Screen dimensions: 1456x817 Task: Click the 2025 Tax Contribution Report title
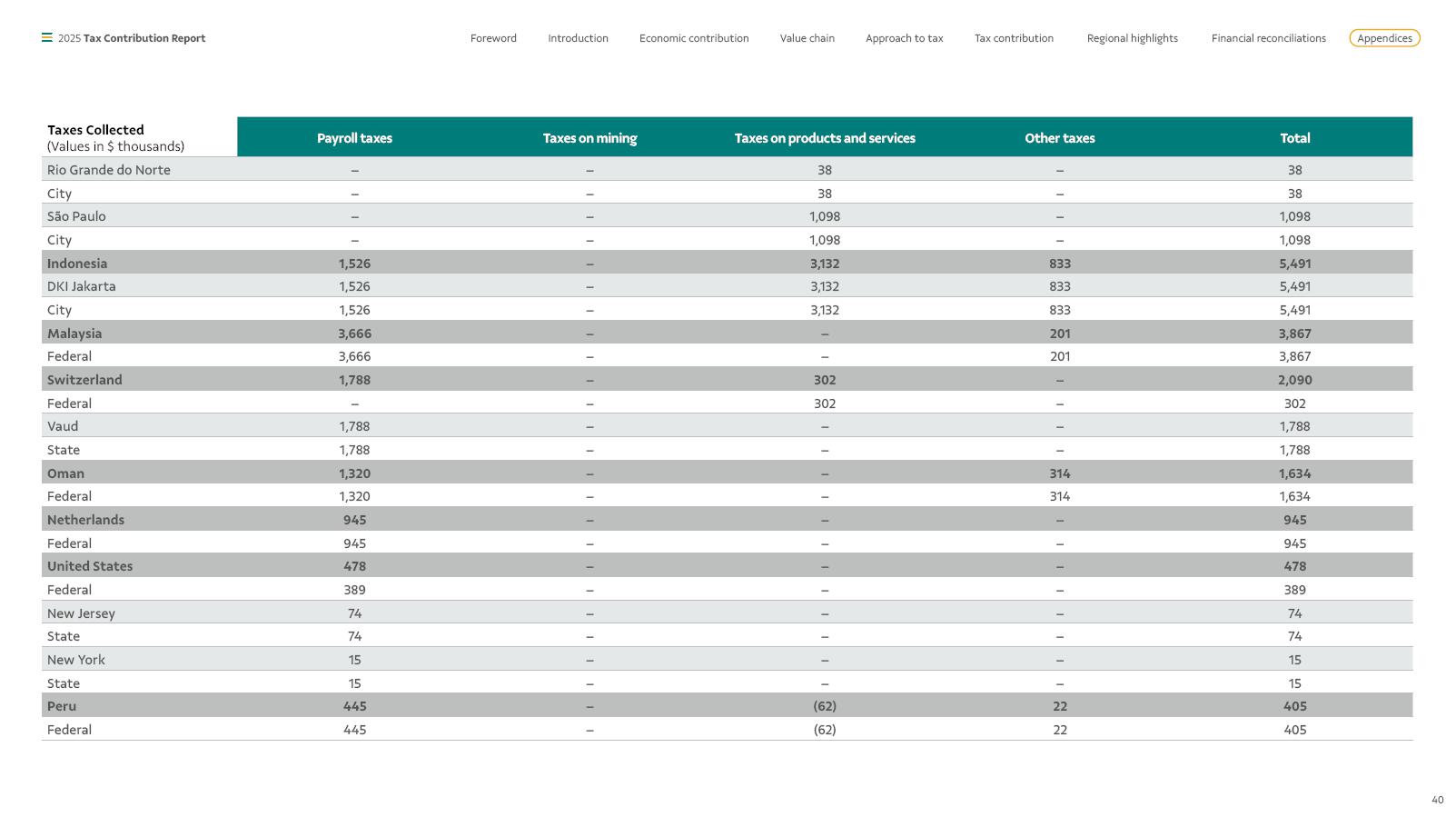click(x=132, y=38)
